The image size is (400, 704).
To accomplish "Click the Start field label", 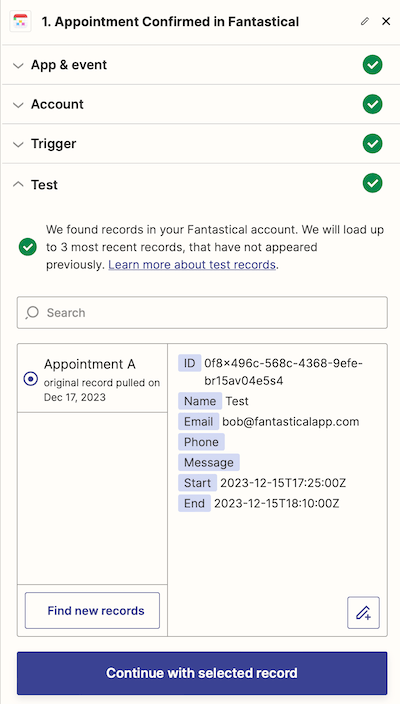I will click(198, 483).
